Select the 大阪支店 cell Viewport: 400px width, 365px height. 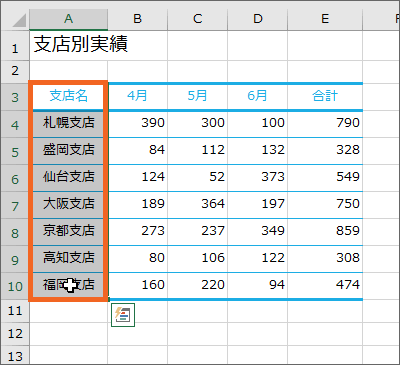coord(68,205)
